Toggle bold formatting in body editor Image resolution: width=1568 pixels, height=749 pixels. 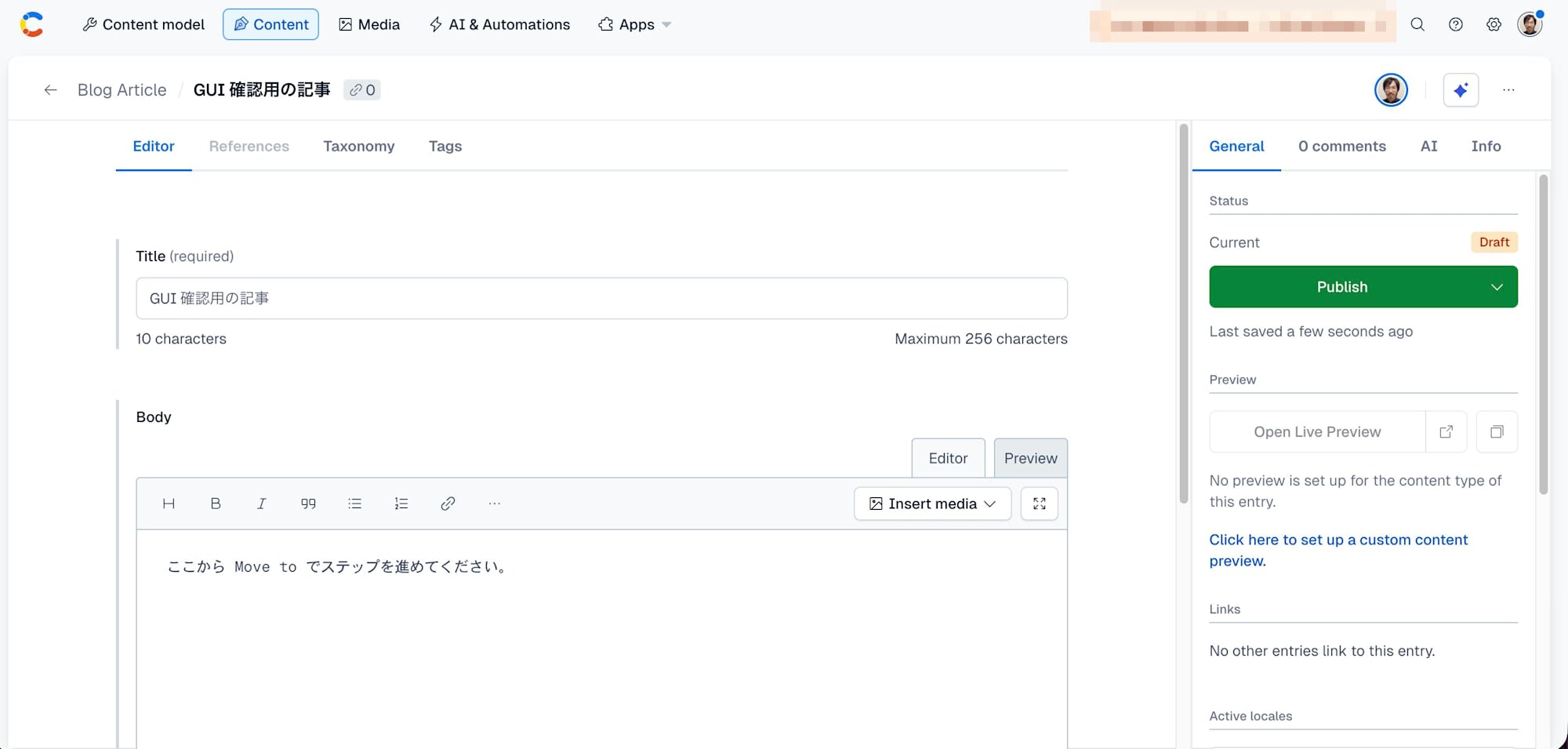(216, 504)
